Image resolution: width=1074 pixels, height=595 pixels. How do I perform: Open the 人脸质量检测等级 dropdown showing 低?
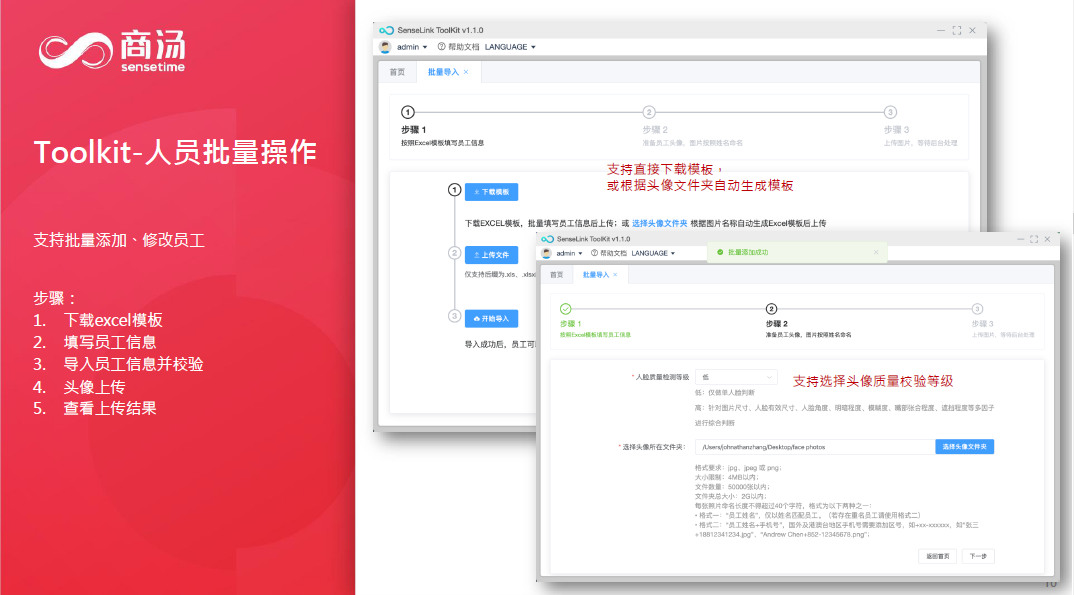tap(736, 377)
